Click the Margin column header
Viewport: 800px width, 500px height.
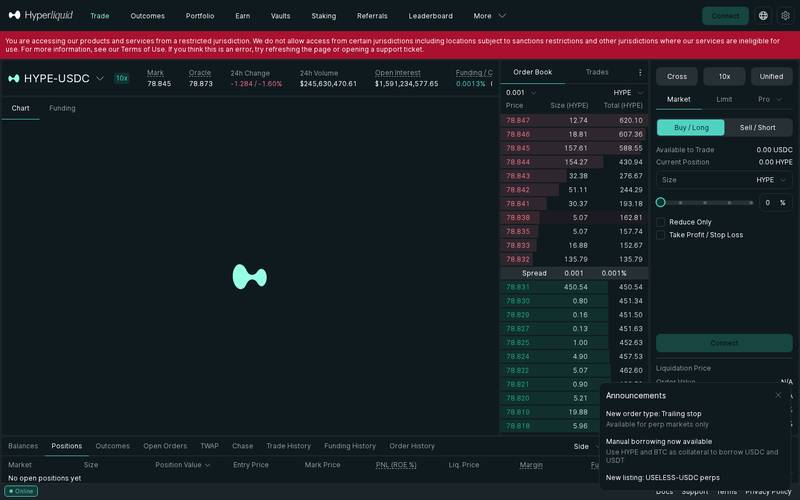531,465
